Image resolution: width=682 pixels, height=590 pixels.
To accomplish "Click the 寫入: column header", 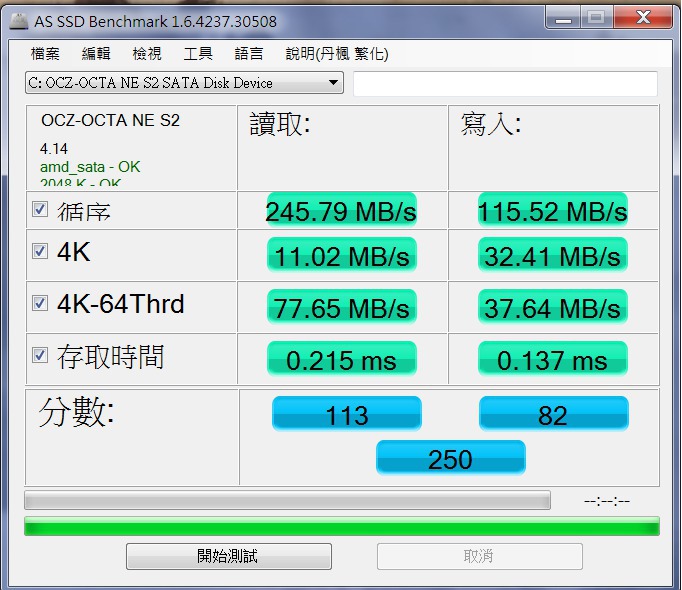I will click(x=491, y=124).
